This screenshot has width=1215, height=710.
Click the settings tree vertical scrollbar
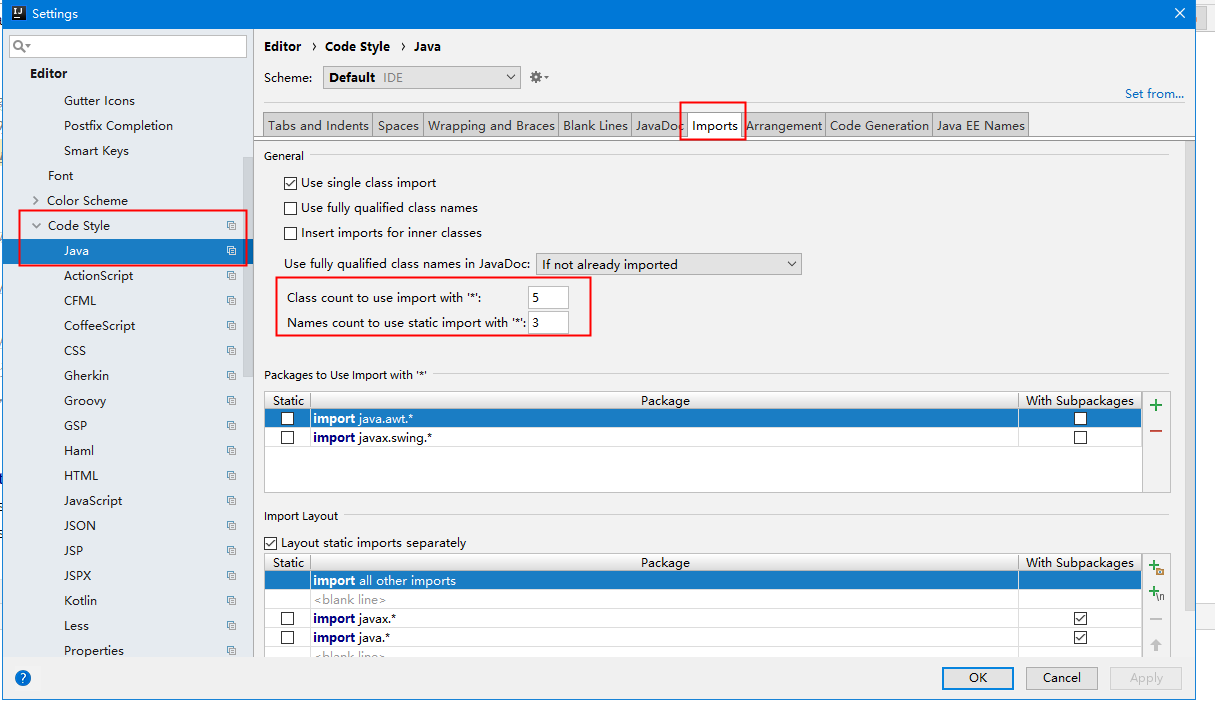248,265
